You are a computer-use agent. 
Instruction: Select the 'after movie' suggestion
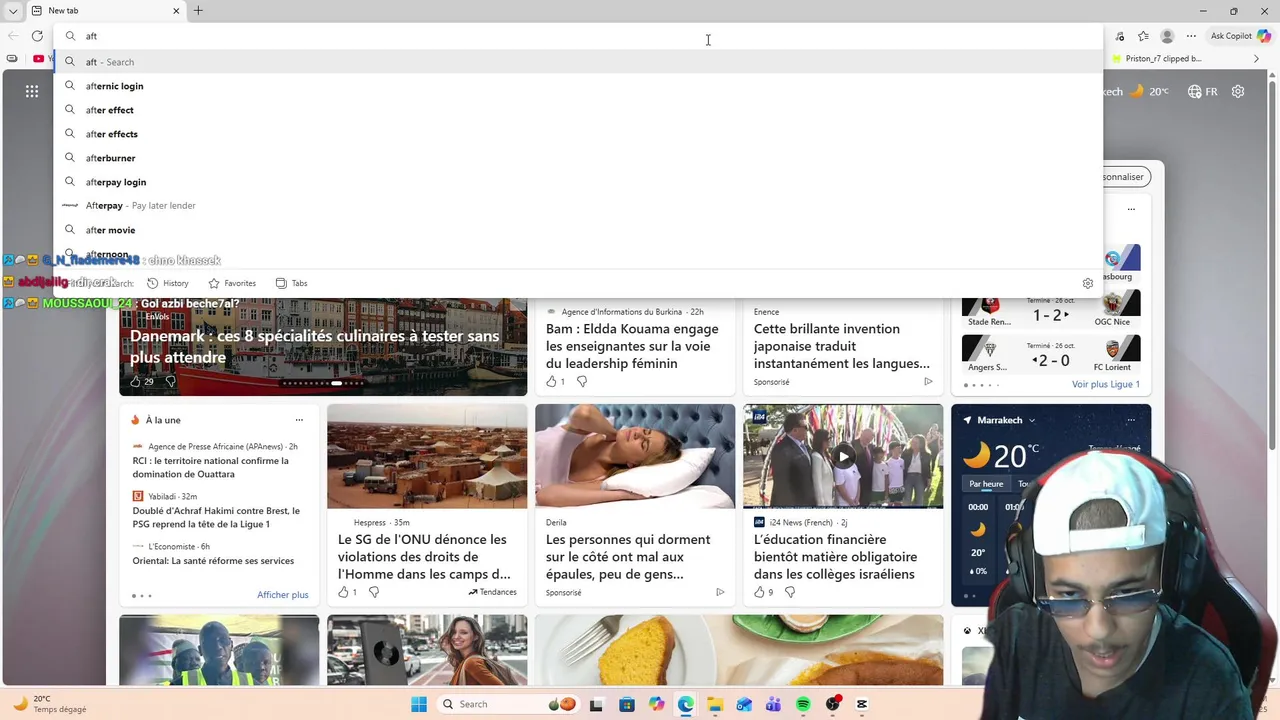coord(578,230)
